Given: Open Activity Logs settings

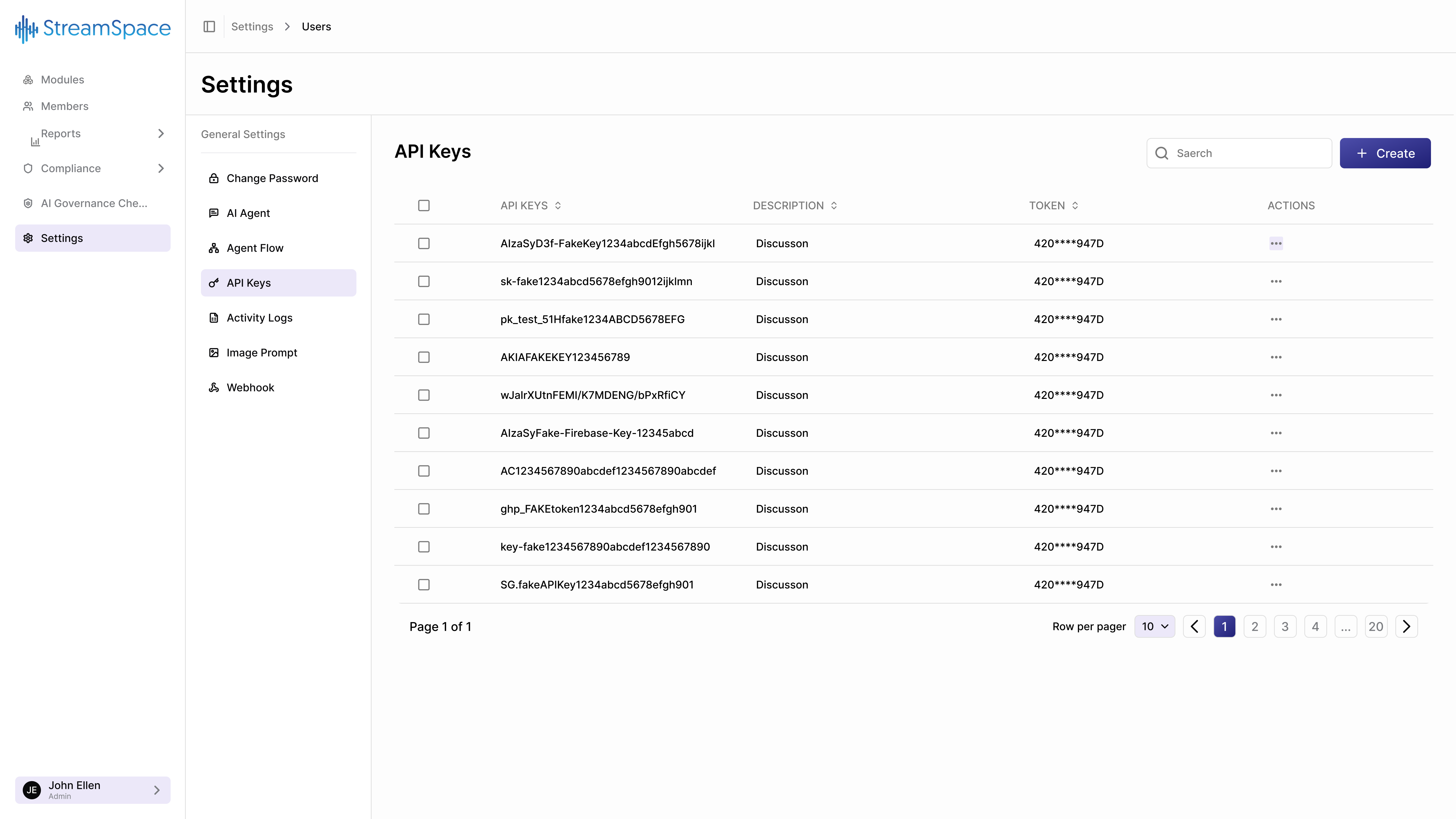Looking at the screenshot, I should pyautogui.click(x=278, y=318).
